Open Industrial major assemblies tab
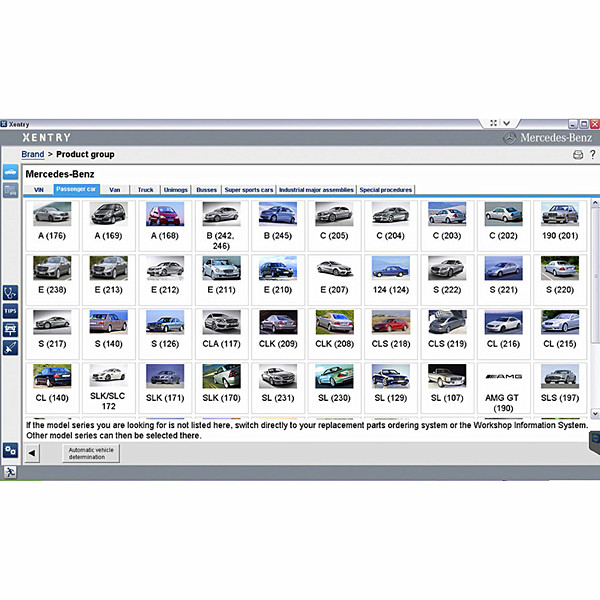600x600 pixels. click(316, 190)
